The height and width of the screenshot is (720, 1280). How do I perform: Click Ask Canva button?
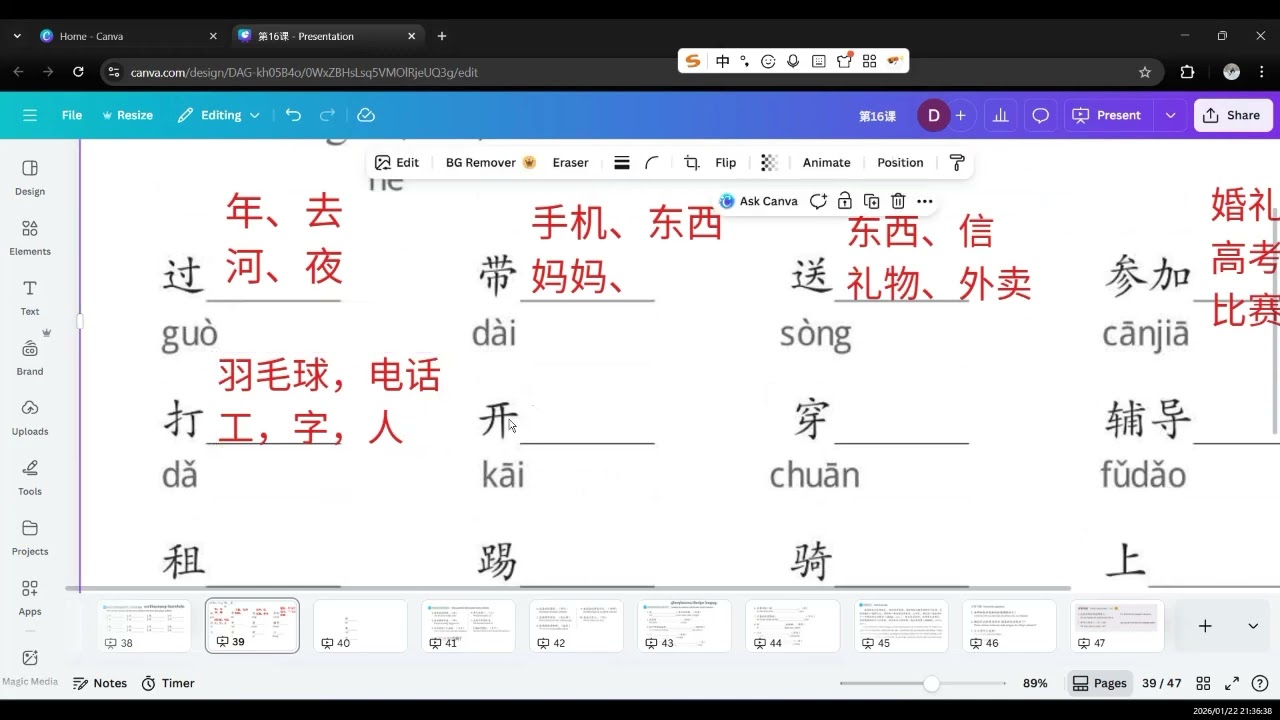pyautogui.click(x=758, y=201)
